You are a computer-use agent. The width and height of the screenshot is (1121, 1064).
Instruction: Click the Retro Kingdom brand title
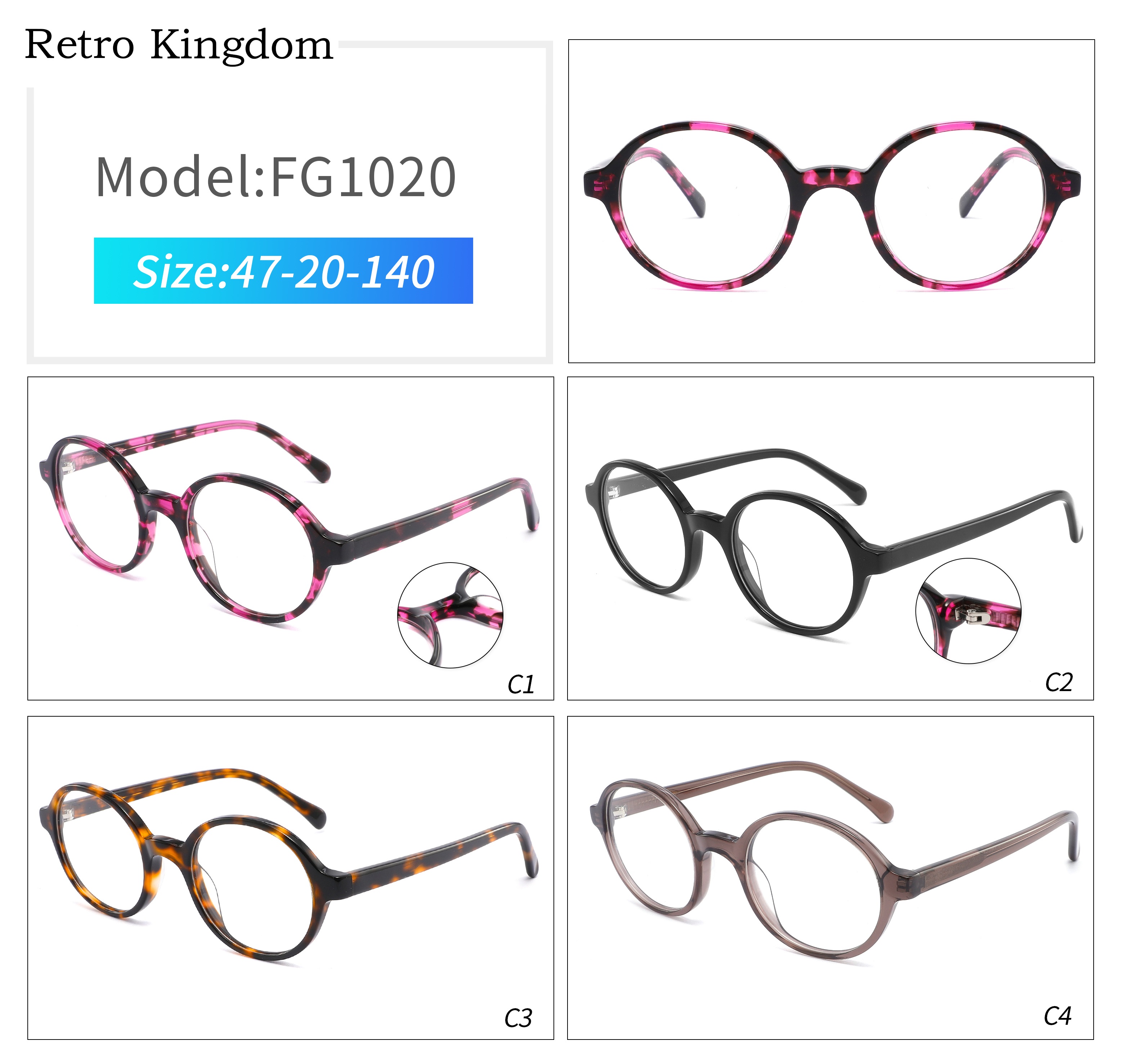[x=179, y=45]
